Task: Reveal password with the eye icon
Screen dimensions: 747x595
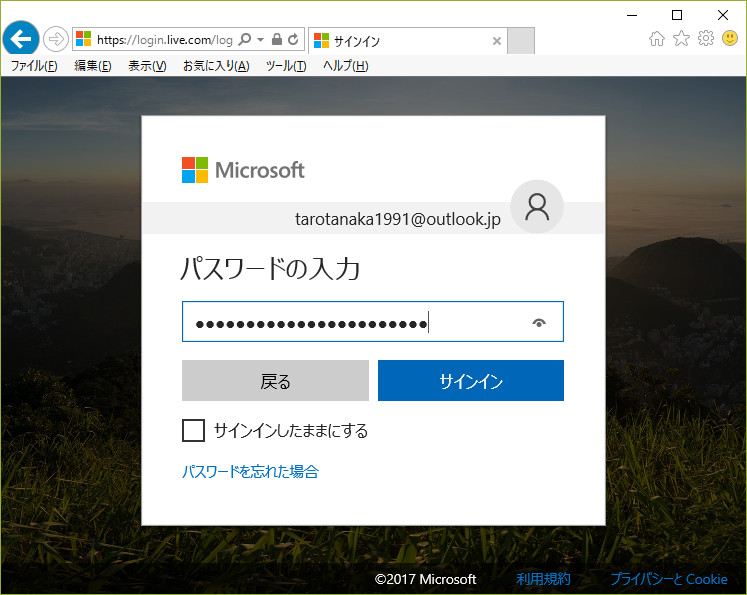Action: 539,323
